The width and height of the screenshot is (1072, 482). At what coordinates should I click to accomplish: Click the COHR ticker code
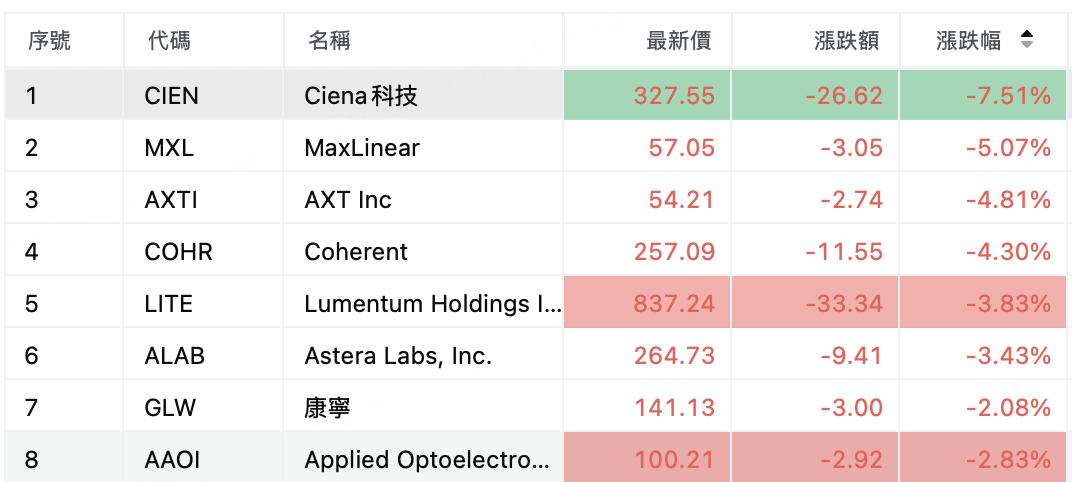point(178,252)
